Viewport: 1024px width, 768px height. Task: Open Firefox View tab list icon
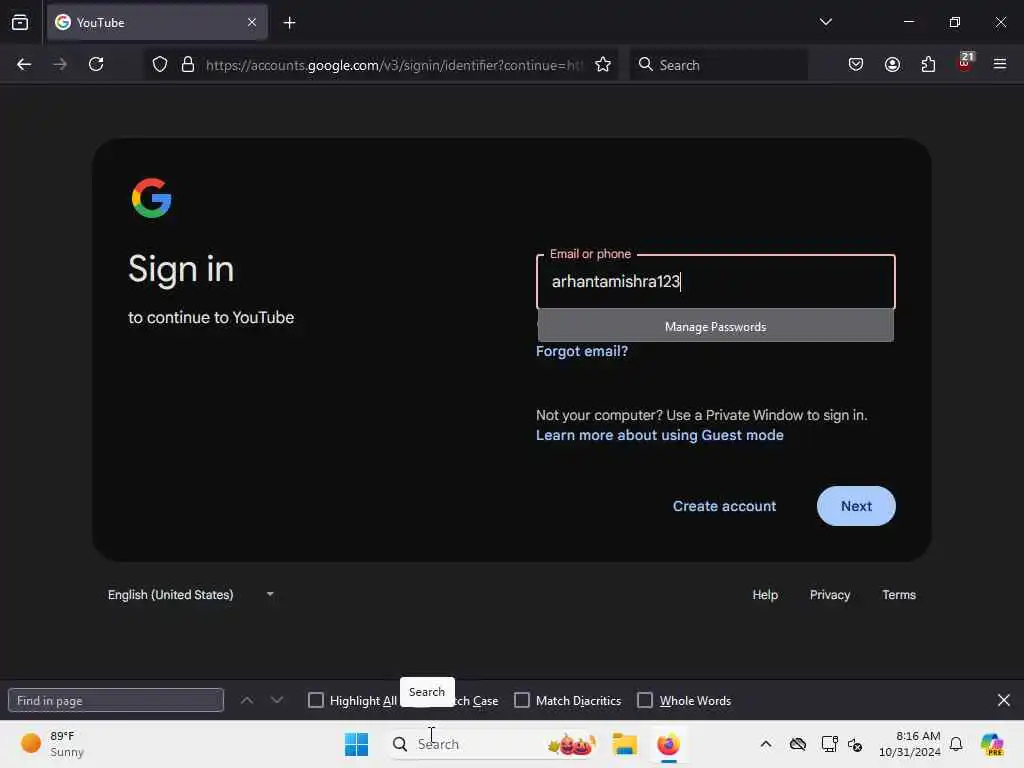(x=20, y=23)
